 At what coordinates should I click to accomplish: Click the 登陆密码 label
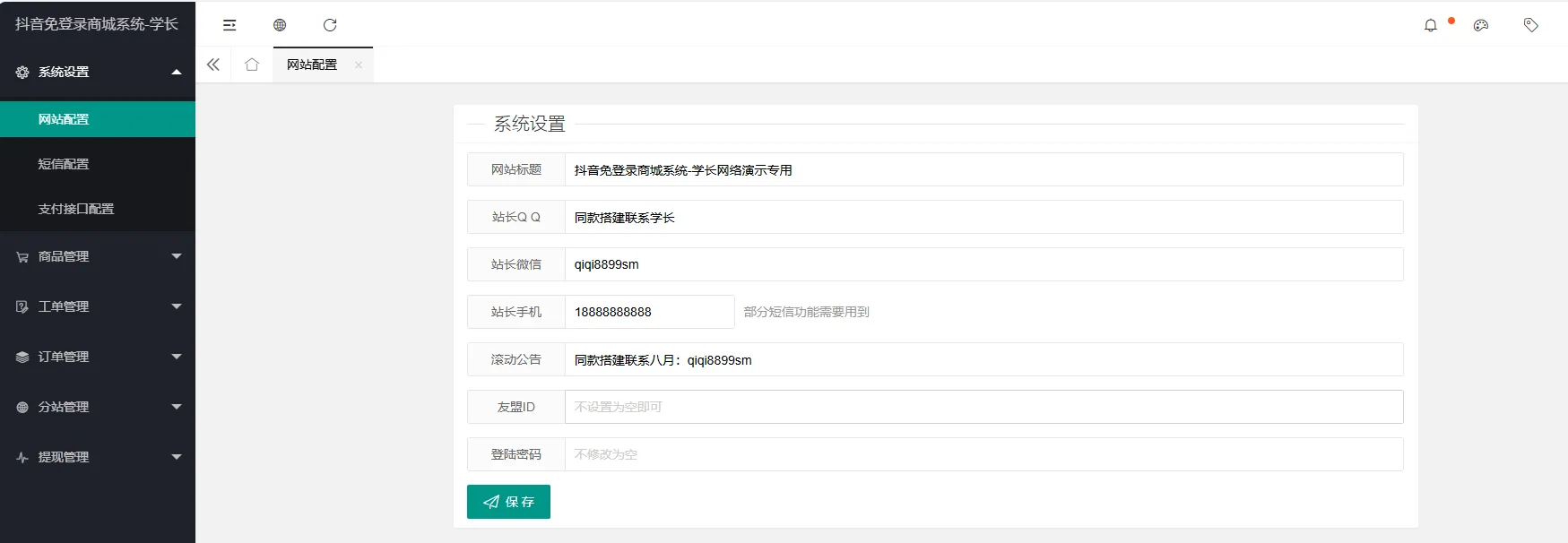pyautogui.click(x=516, y=454)
